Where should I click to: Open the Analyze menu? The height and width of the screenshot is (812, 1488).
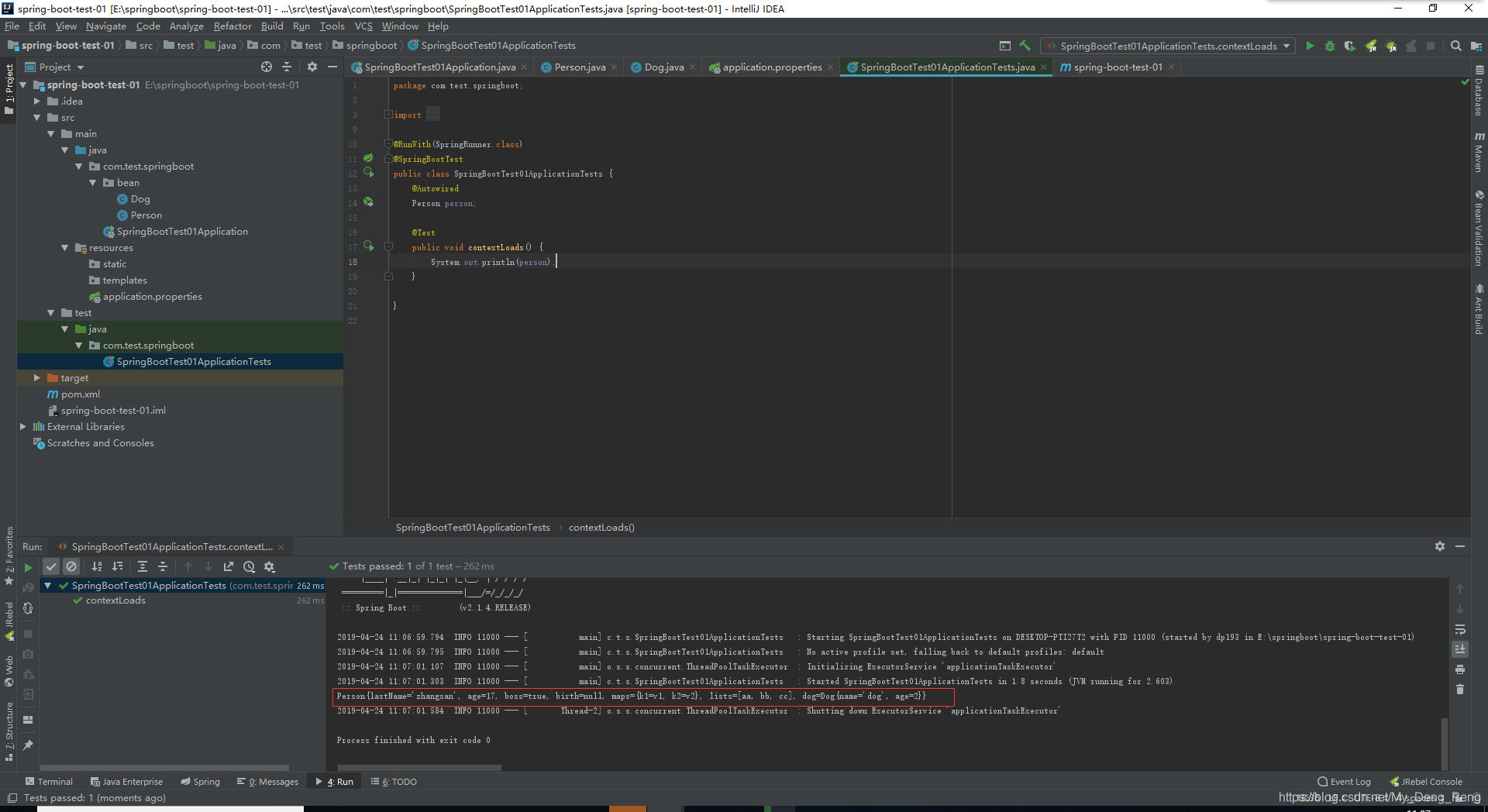coord(186,26)
